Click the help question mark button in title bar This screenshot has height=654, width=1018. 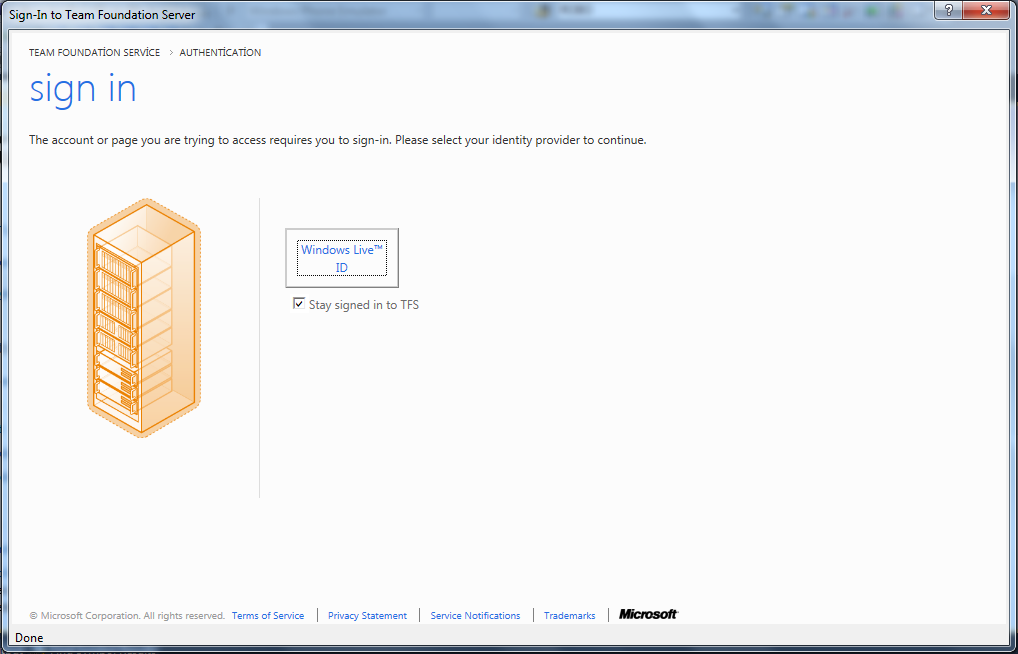pyautogui.click(x=949, y=10)
